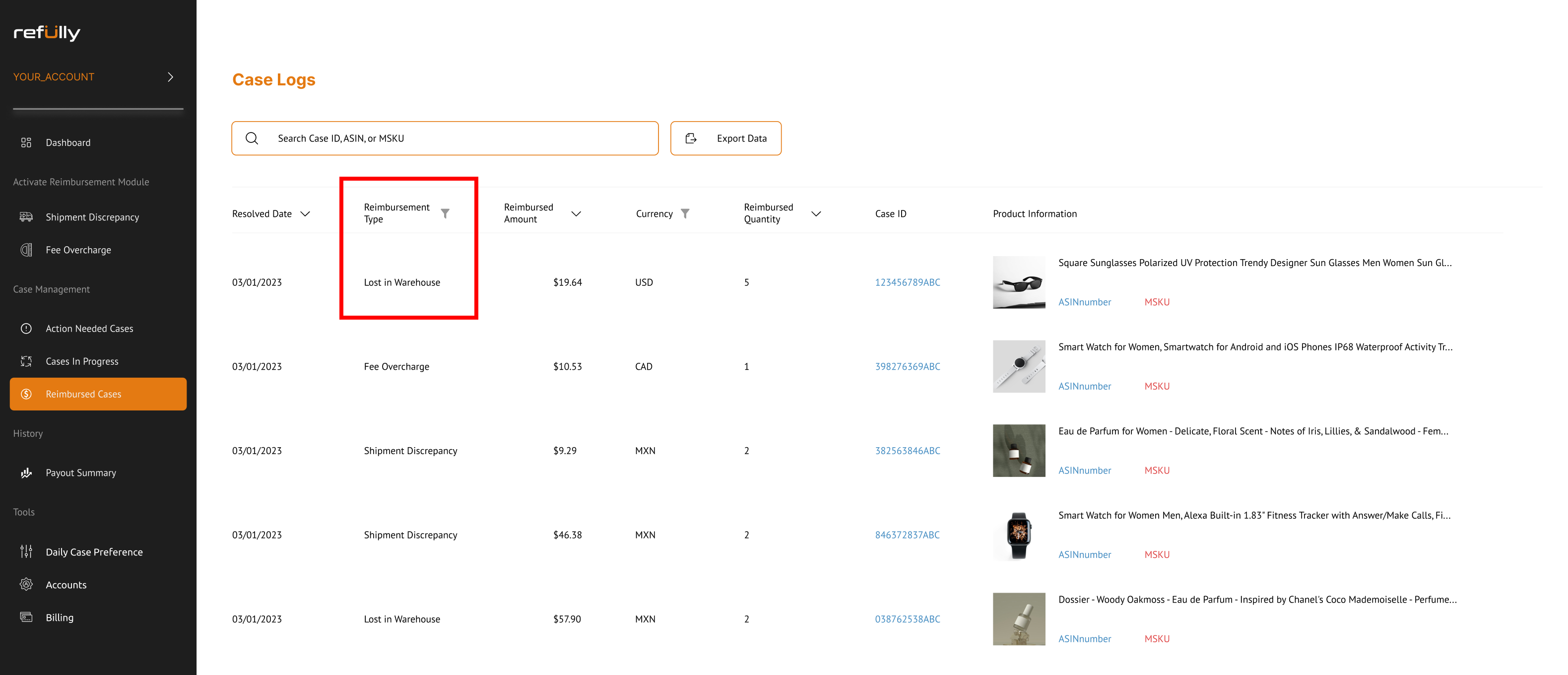
Task: Click the search magnifier icon
Action: (x=252, y=139)
